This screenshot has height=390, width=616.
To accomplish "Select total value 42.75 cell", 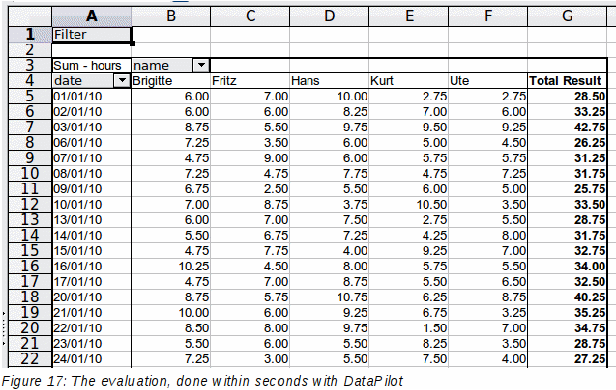I will point(567,127).
